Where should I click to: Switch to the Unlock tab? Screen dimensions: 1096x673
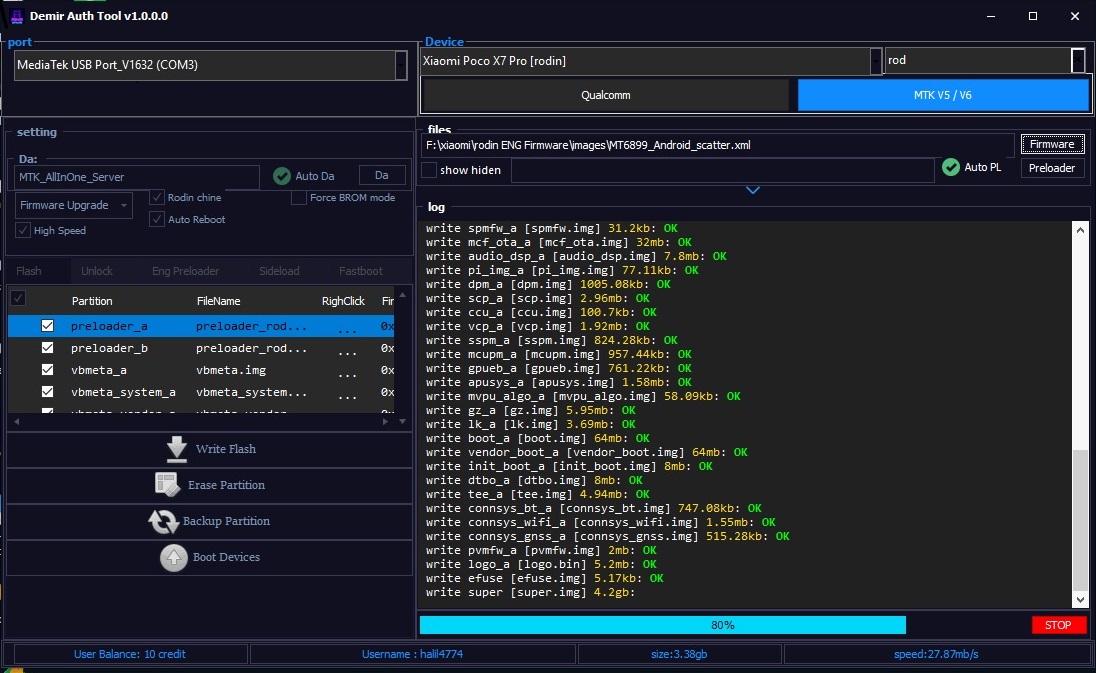(x=96, y=271)
